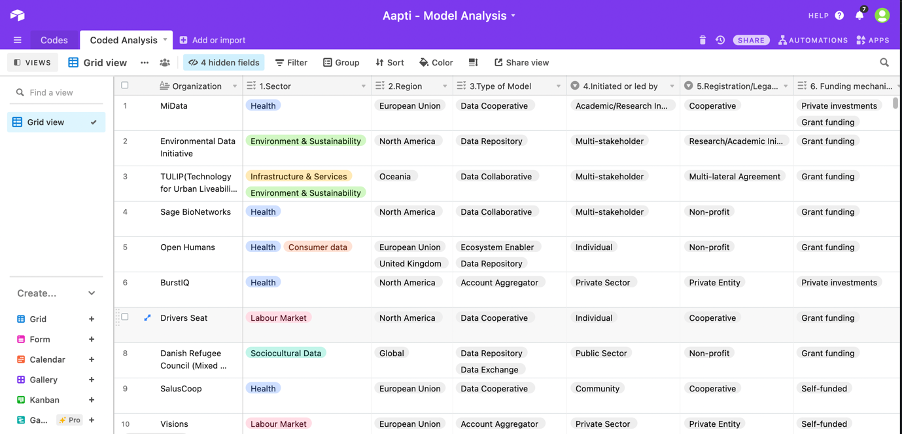Click the Data Exchange tag
The image size is (902, 434).
(x=490, y=370)
